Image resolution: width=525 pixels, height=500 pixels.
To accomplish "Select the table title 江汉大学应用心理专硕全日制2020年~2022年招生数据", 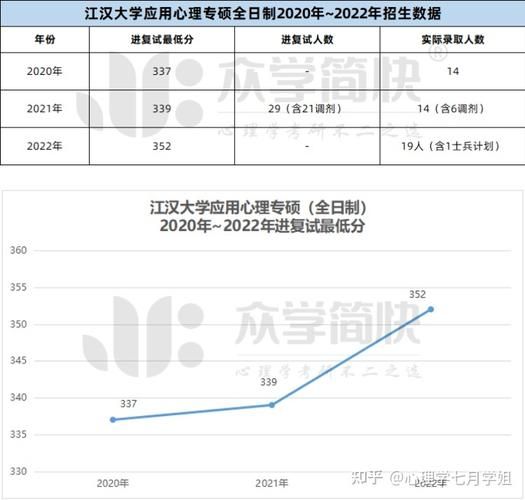I will 262,14.
